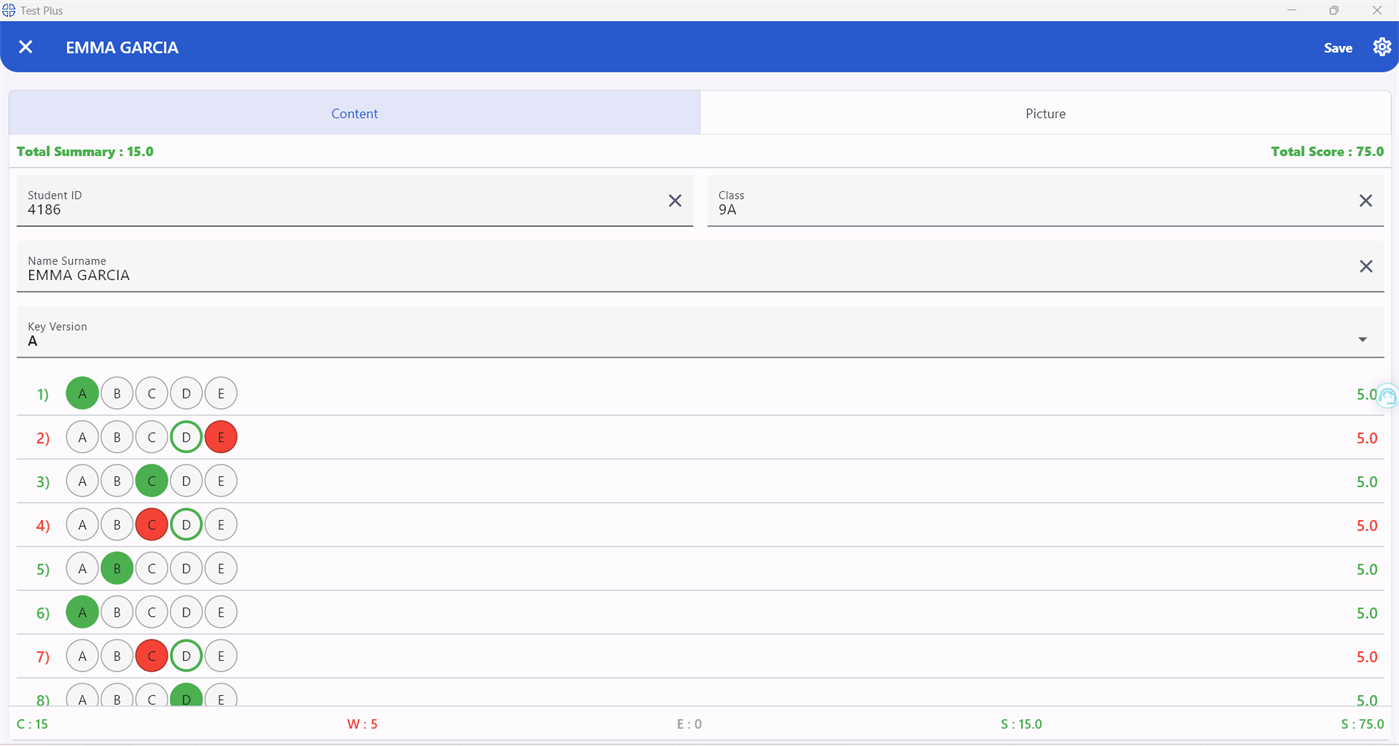Select the Content tab
Image resolution: width=1399 pixels, height=746 pixels.
click(354, 112)
